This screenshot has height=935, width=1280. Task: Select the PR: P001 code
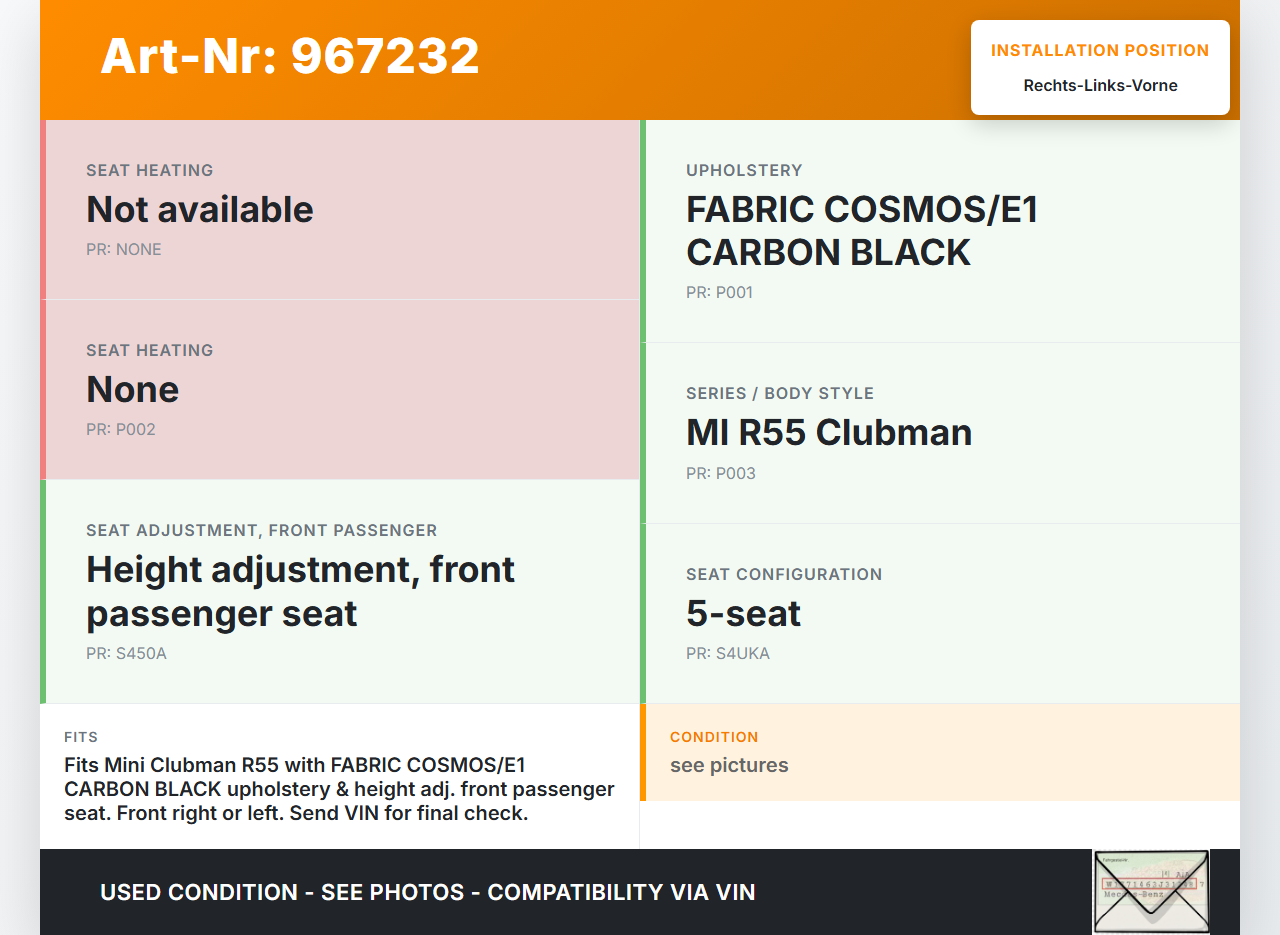point(719,293)
